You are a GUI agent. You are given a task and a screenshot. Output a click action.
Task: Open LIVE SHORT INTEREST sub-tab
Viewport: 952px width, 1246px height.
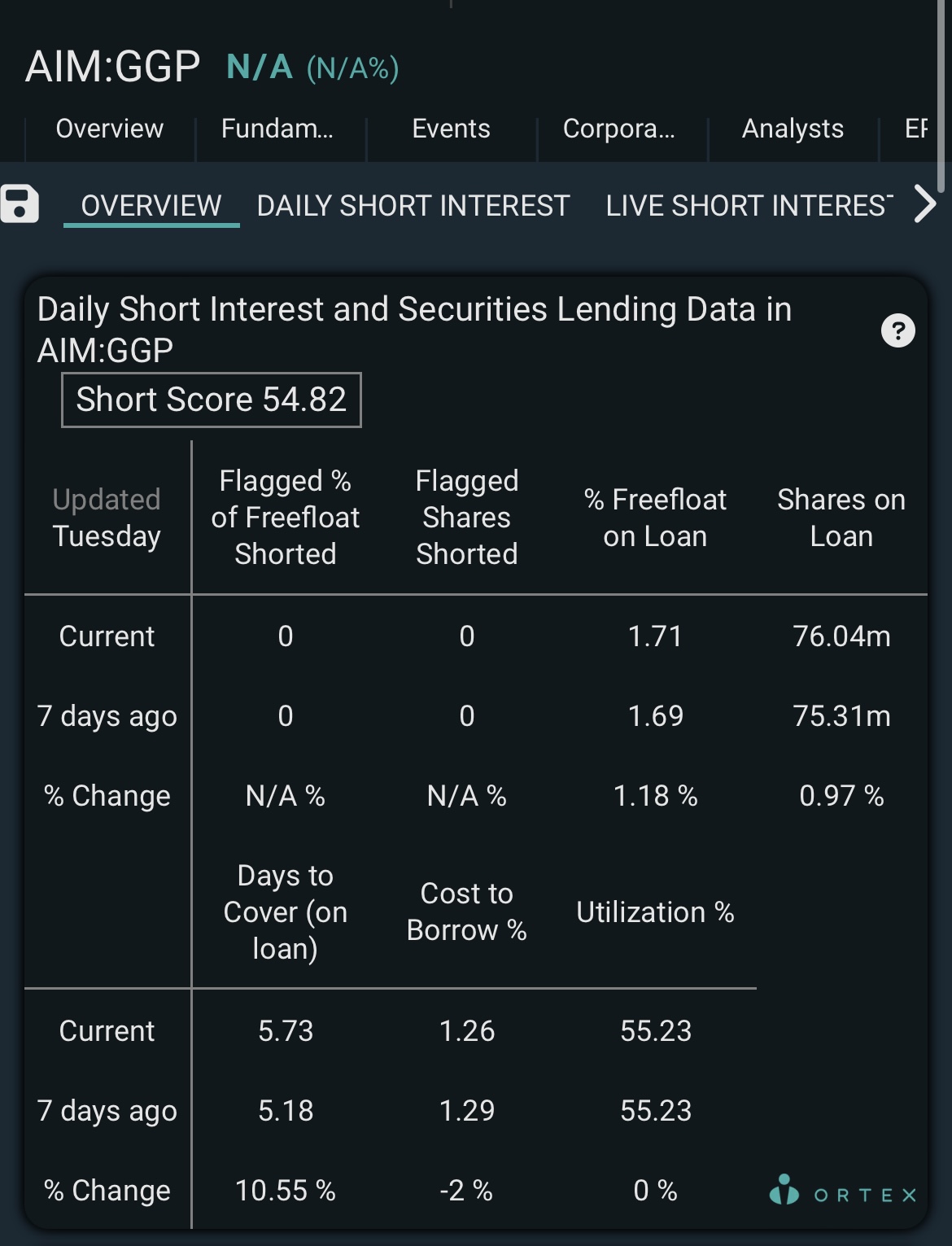pos(749,205)
